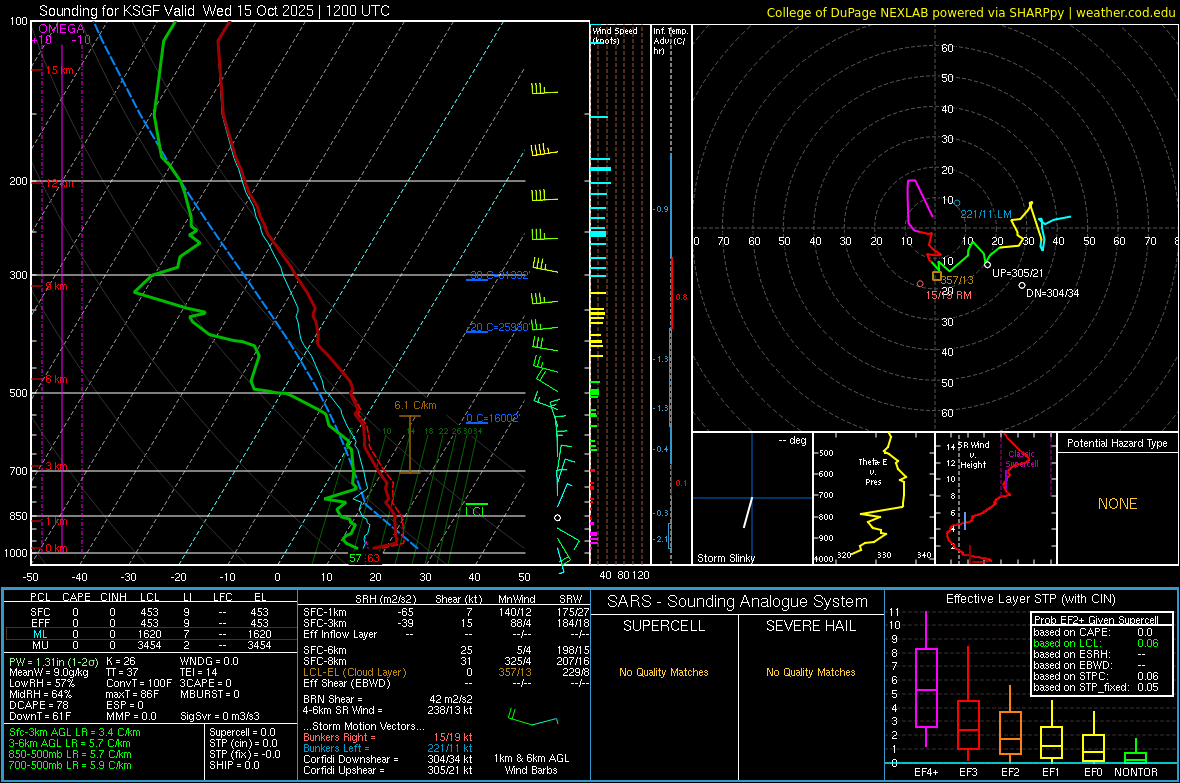The height and width of the screenshot is (783, 1180).
Task: Select the "6 km" height marker
Action: 56,379
